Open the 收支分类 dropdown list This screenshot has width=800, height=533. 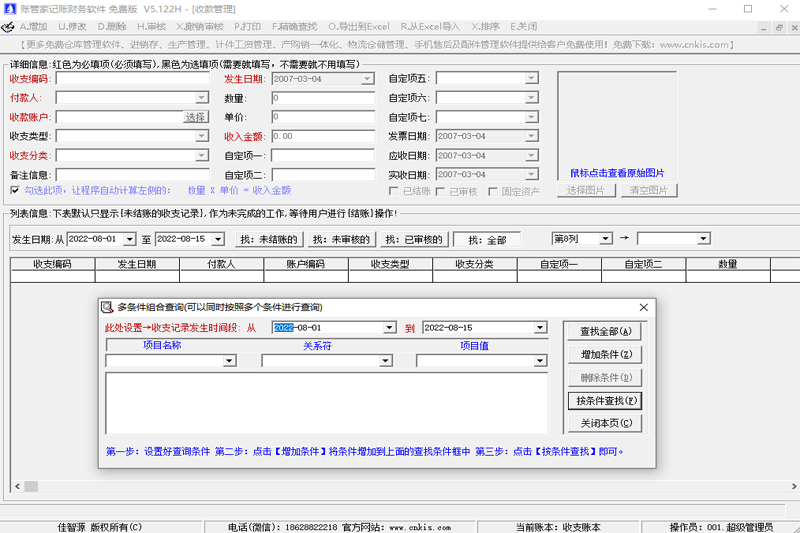[202, 156]
